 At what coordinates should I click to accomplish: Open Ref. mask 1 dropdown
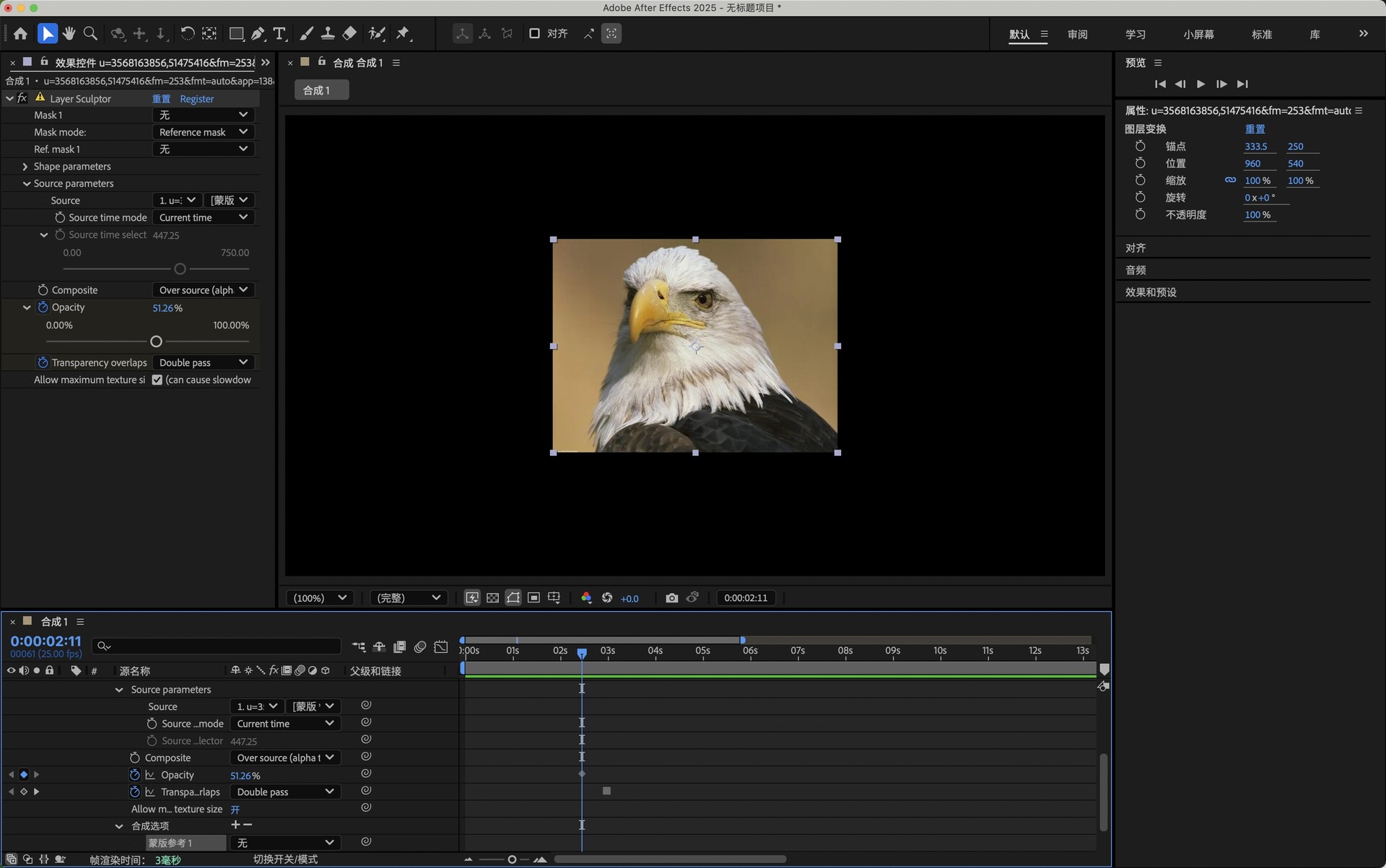[203, 149]
